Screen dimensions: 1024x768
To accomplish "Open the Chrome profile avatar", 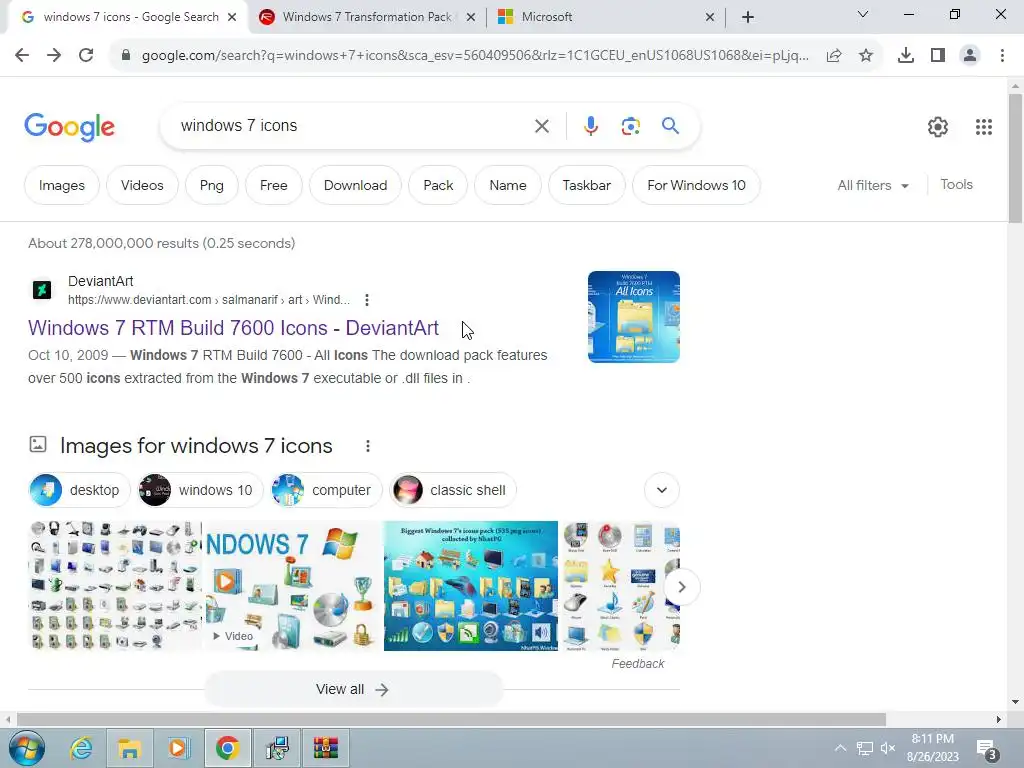I will (x=970, y=56).
